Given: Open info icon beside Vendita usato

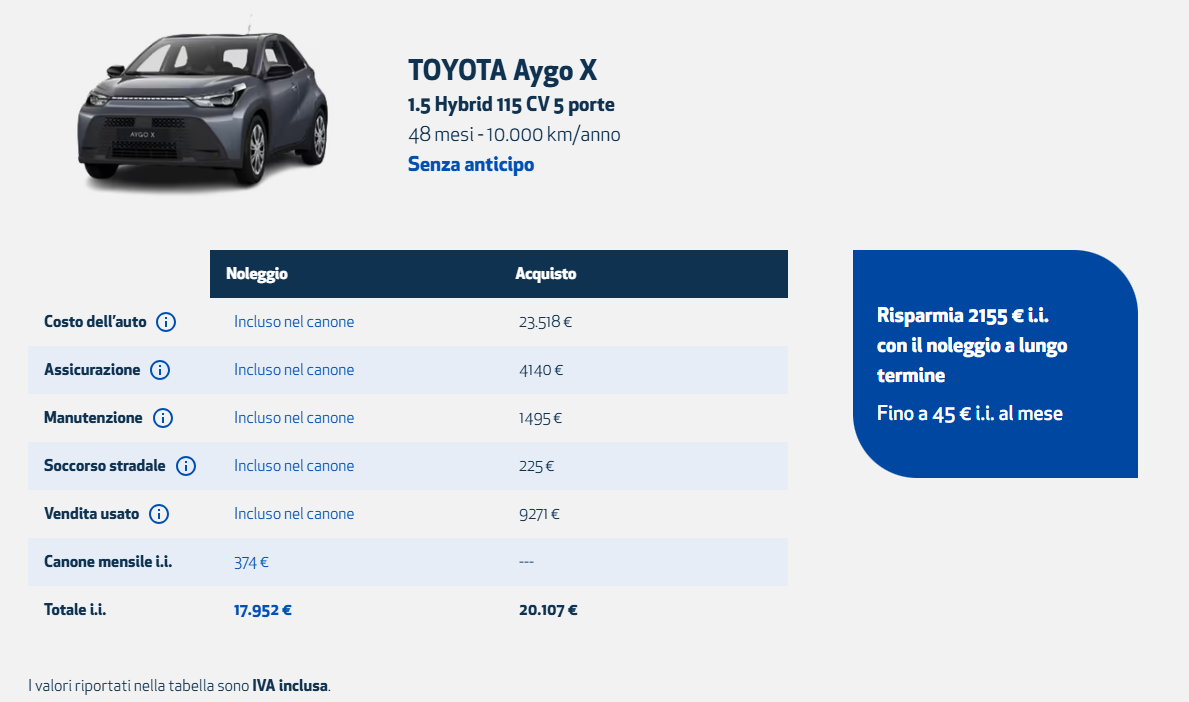Looking at the screenshot, I should coord(158,514).
